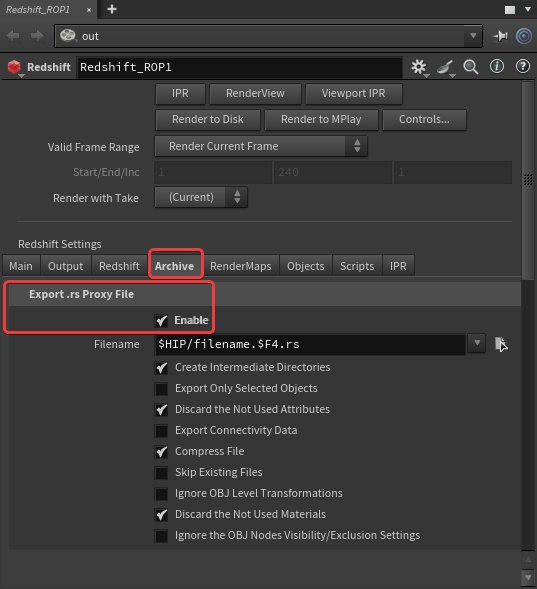The width and height of the screenshot is (537, 589).
Task: Switch to the RenderMaps tab
Action: coord(241,266)
